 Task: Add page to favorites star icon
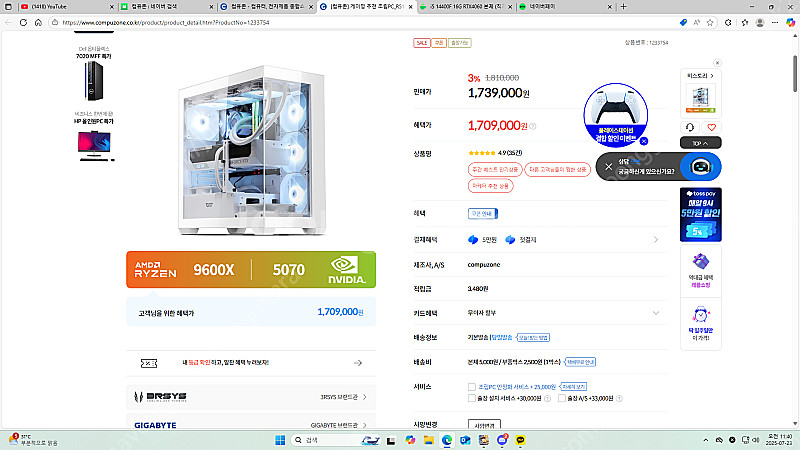pos(710,22)
